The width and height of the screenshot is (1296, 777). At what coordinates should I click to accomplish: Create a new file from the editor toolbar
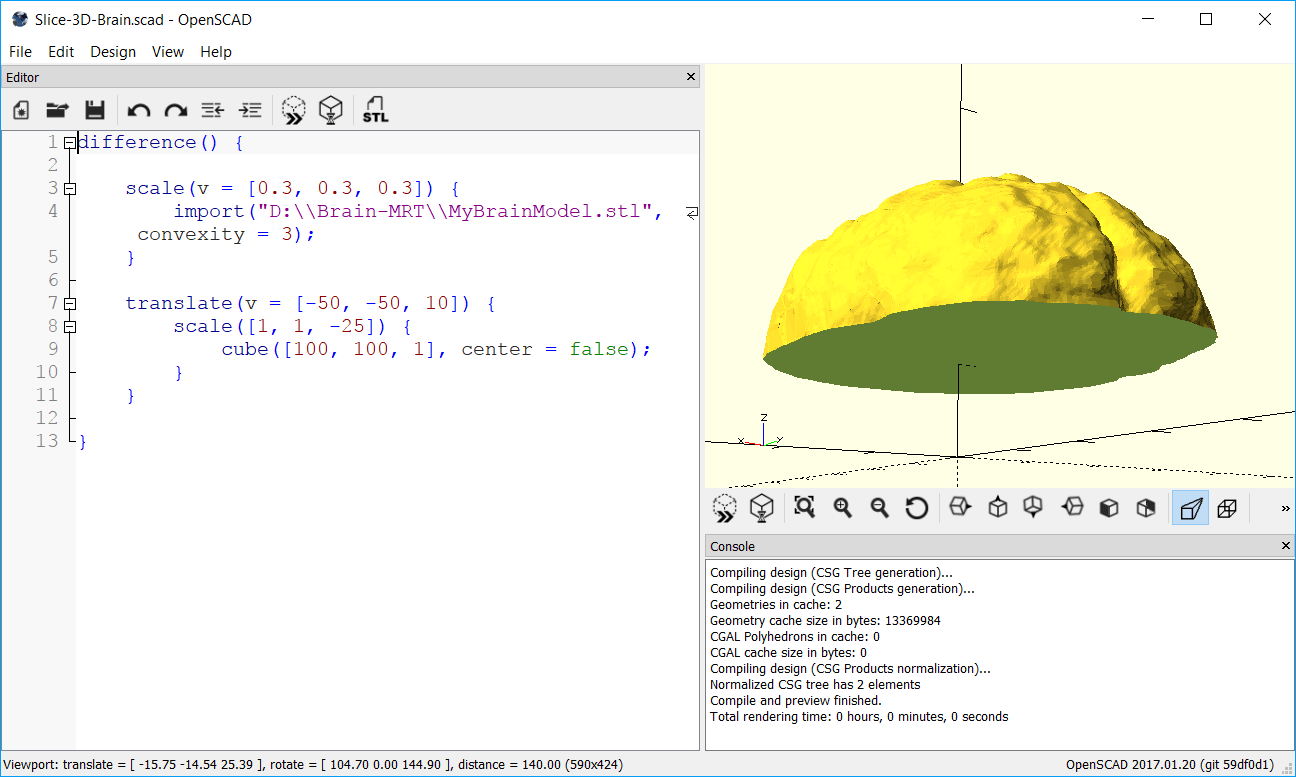tap(21, 111)
